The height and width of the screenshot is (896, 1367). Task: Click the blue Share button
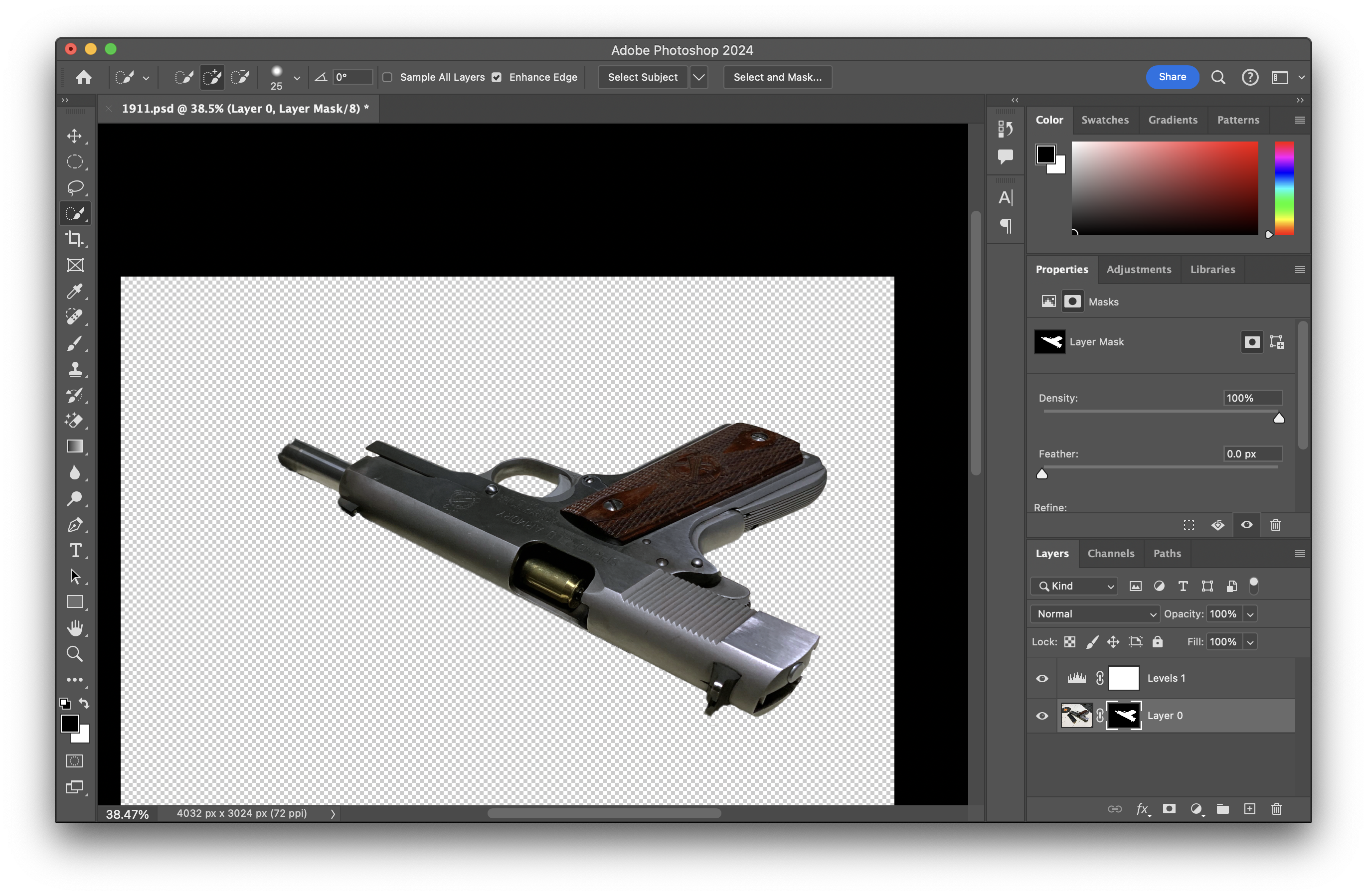[x=1172, y=77]
